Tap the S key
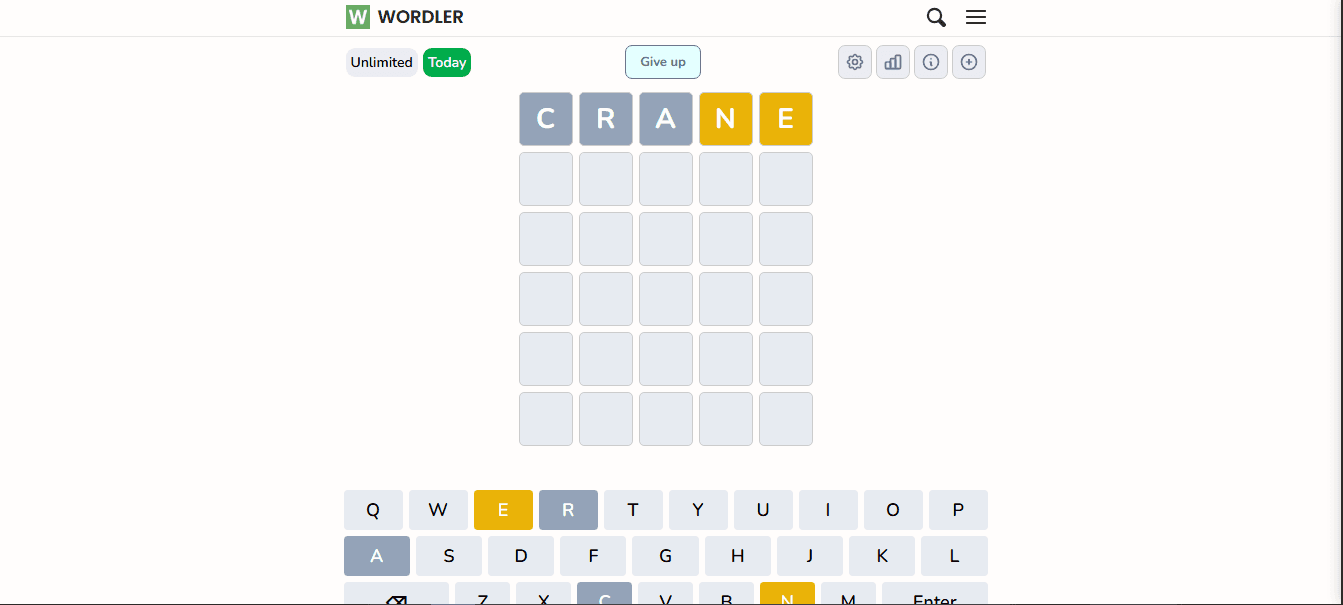1343x605 pixels. [x=449, y=556]
